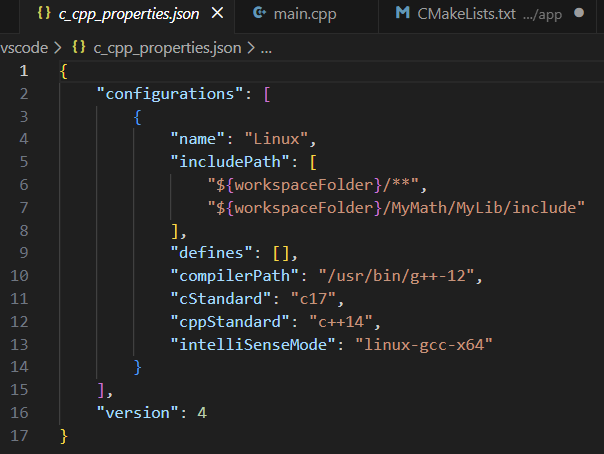Click the JSON icon in the breadcrumb
The width and height of the screenshot is (604, 454).
coord(79,47)
